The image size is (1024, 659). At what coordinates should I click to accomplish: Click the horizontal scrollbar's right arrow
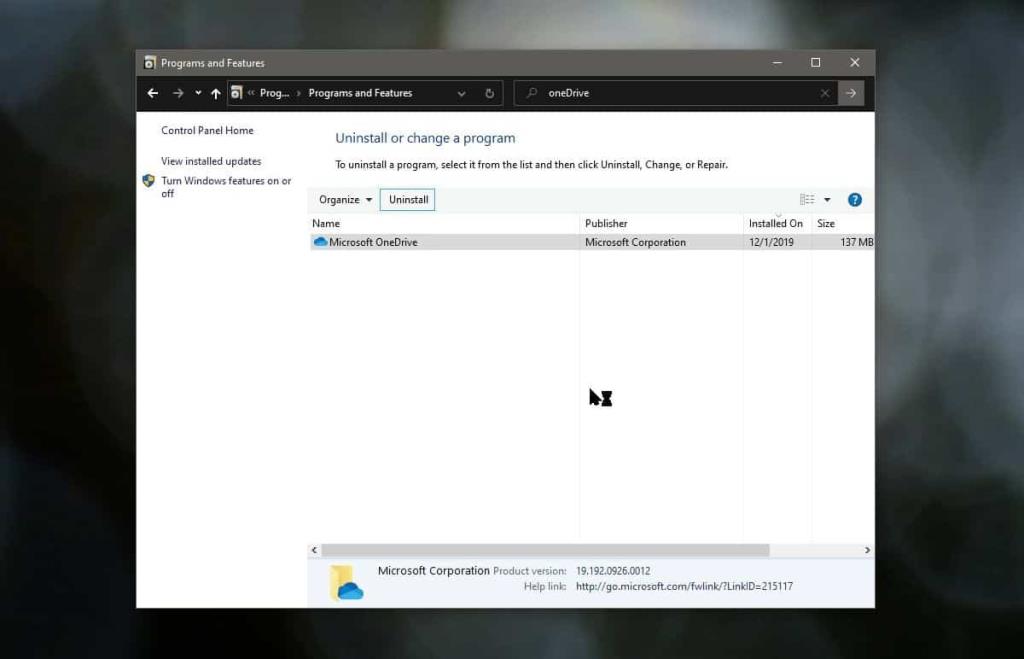tap(868, 550)
